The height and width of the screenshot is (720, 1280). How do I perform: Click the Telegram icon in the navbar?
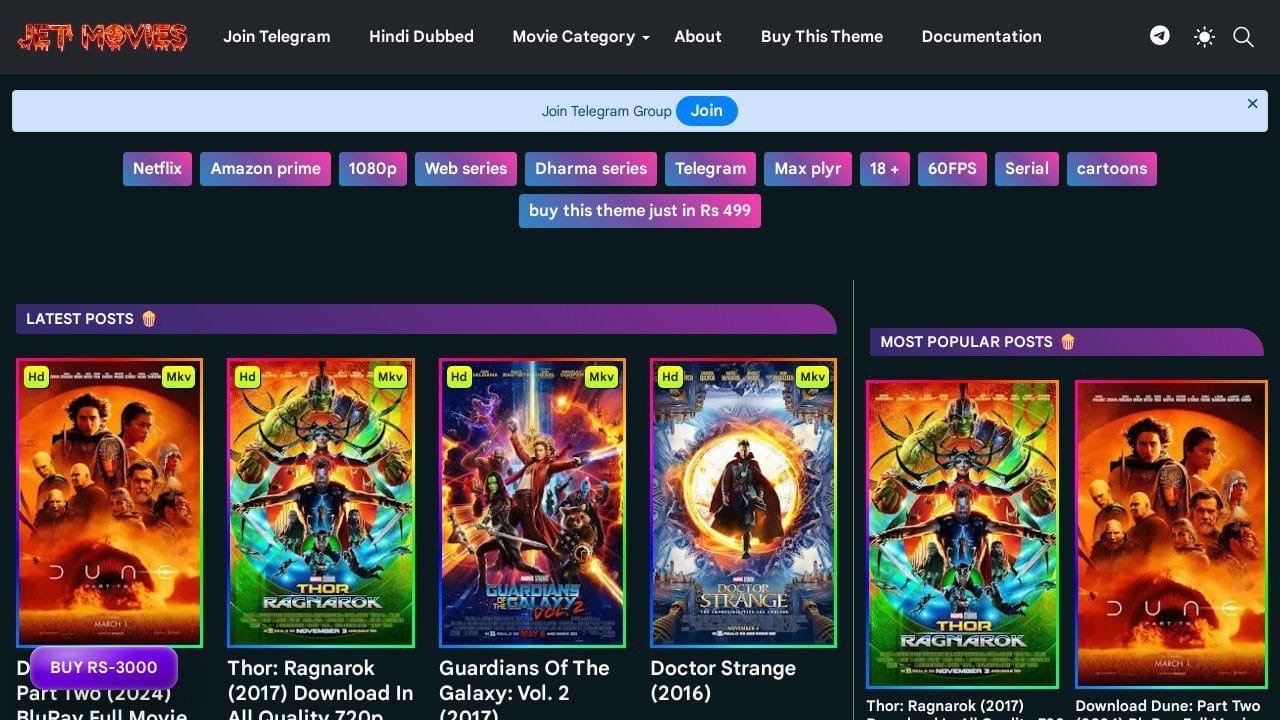[x=1159, y=36]
